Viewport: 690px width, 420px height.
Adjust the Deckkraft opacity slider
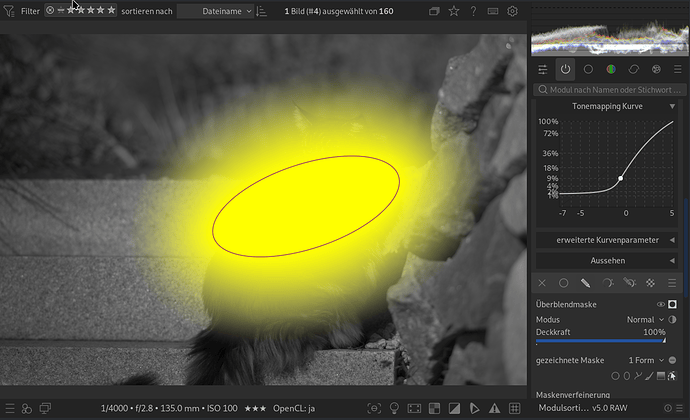600,340
